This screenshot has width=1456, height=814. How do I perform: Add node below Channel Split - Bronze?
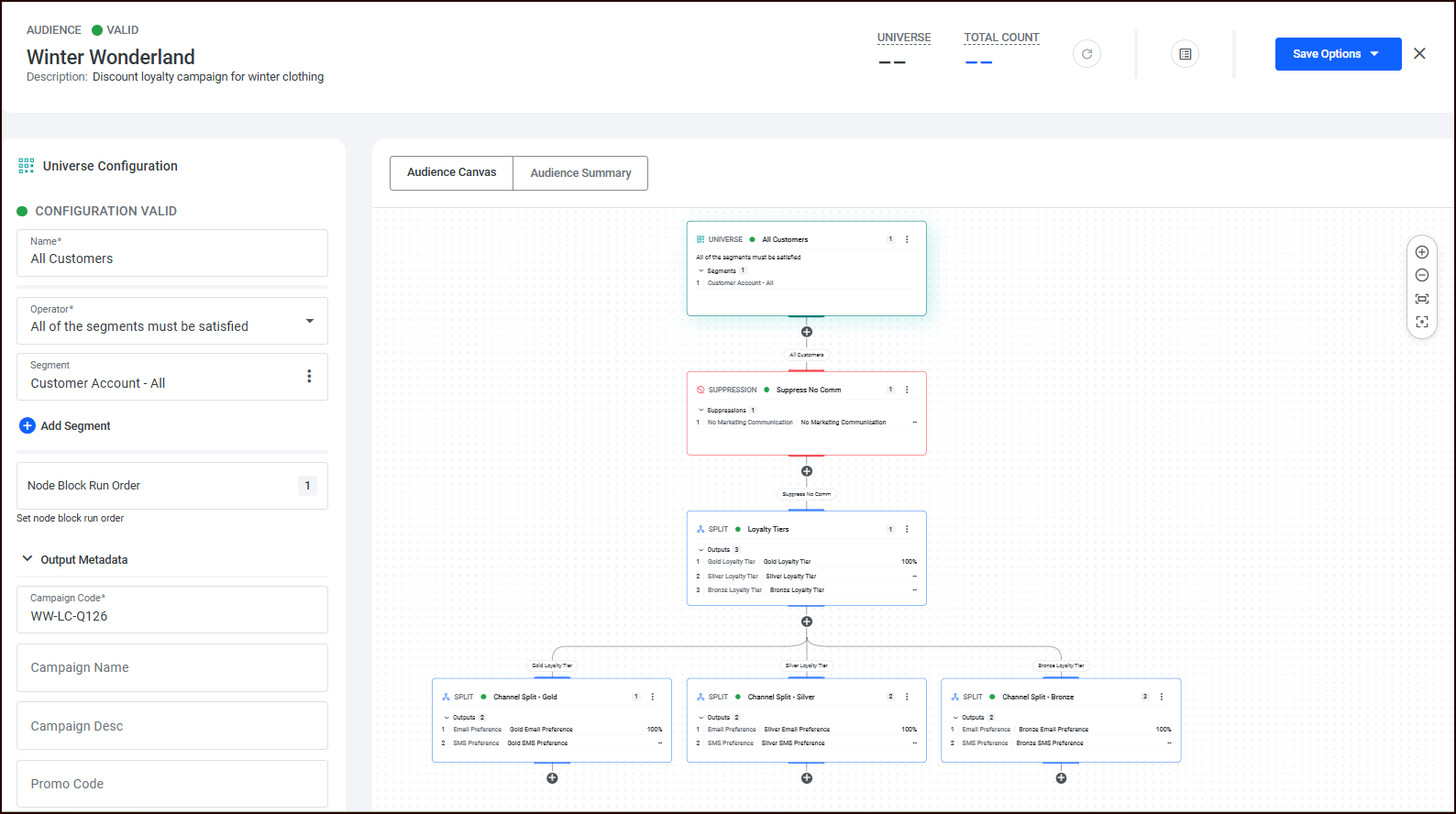pos(1061,778)
